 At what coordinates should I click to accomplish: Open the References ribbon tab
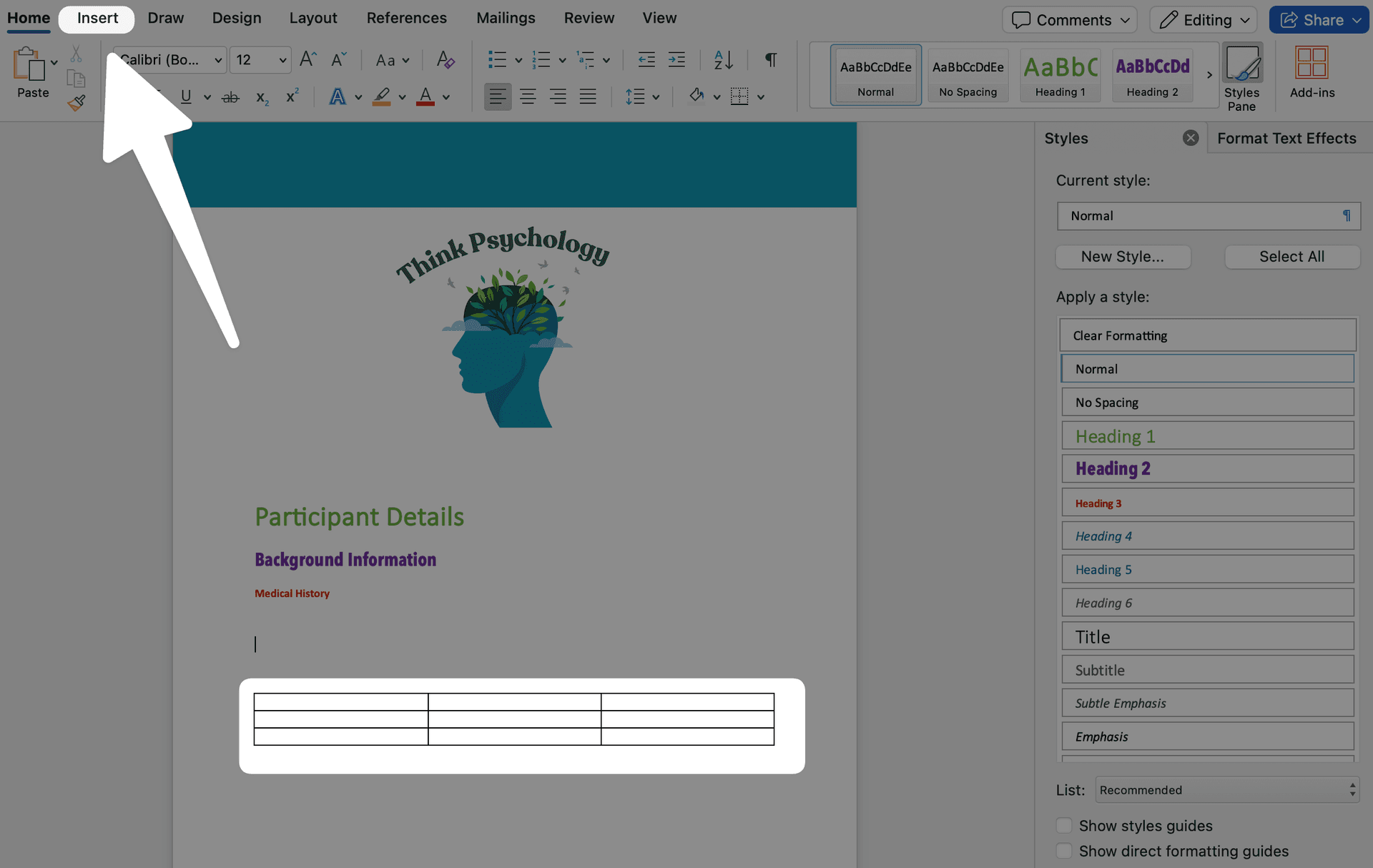406,19
